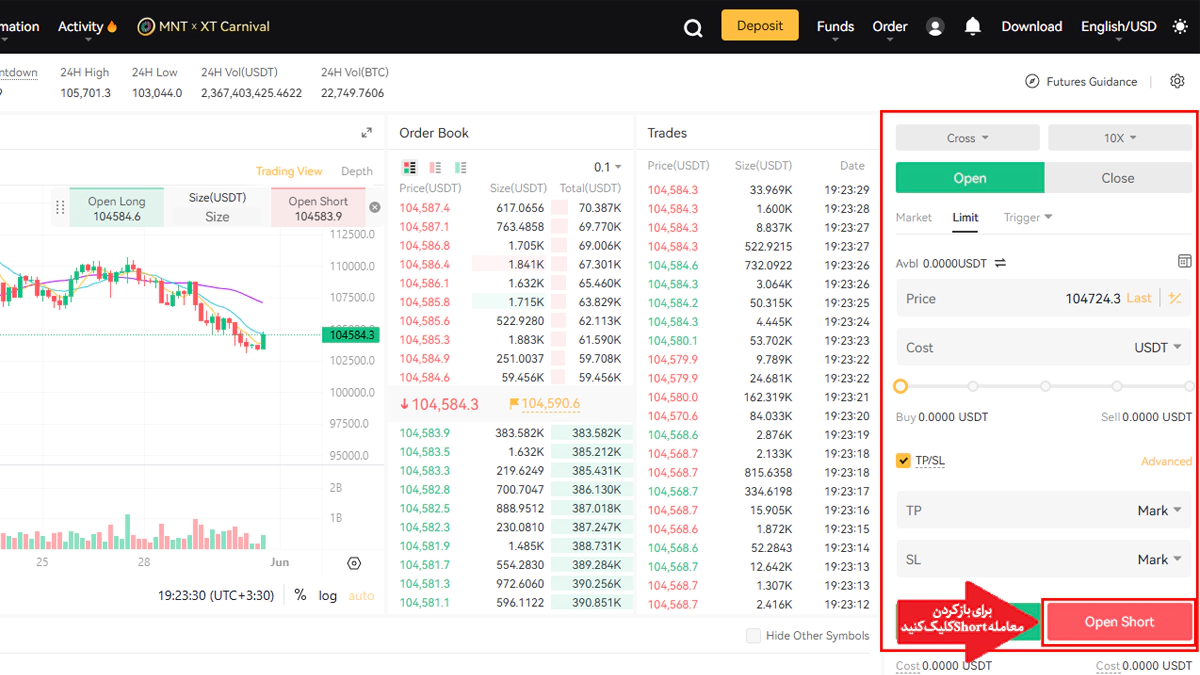Open the chart settings hexagon icon

[x=354, y=564]
